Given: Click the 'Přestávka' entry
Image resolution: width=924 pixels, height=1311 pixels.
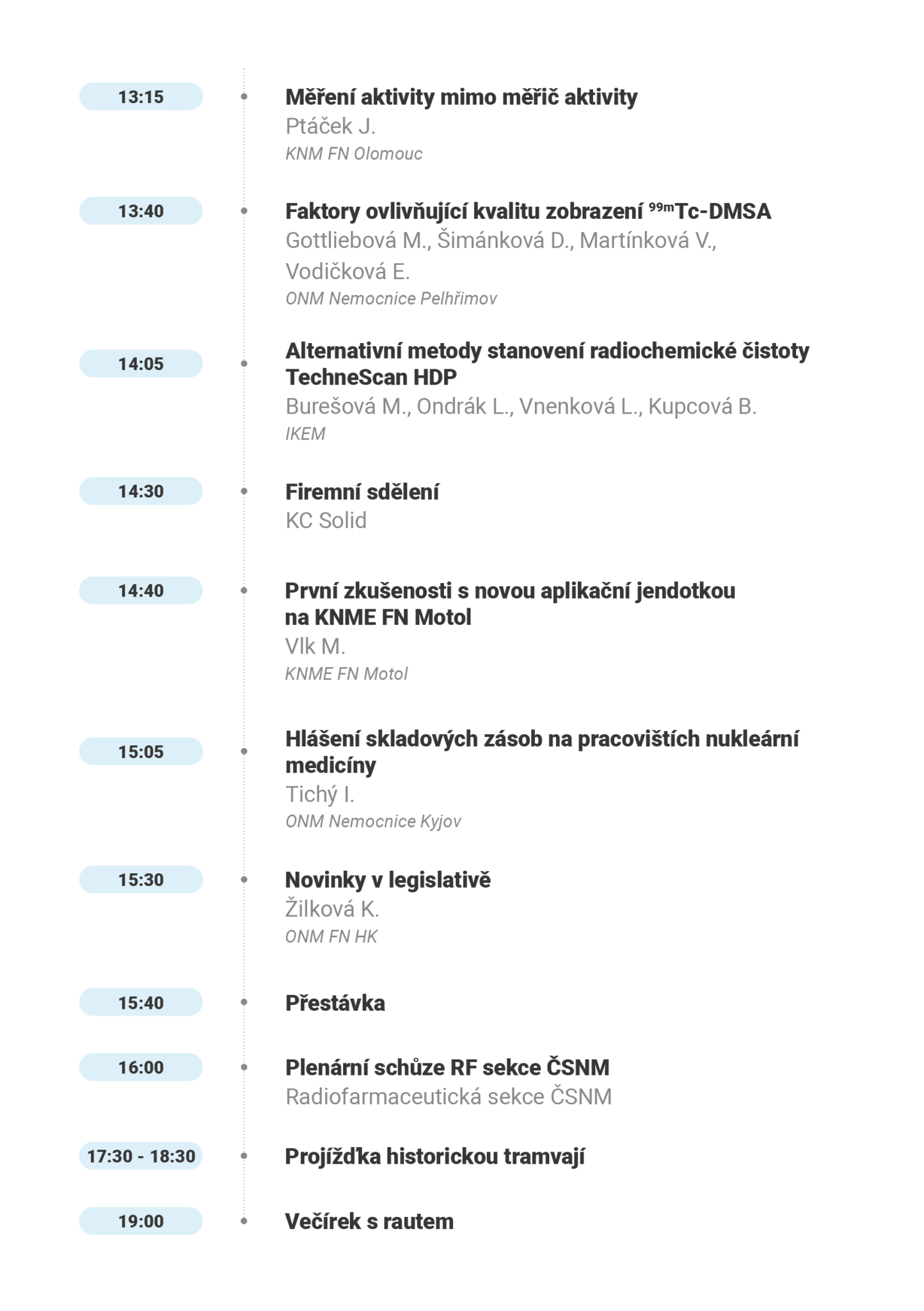Looking at the screenshot, I should (x=335, y=1002).
